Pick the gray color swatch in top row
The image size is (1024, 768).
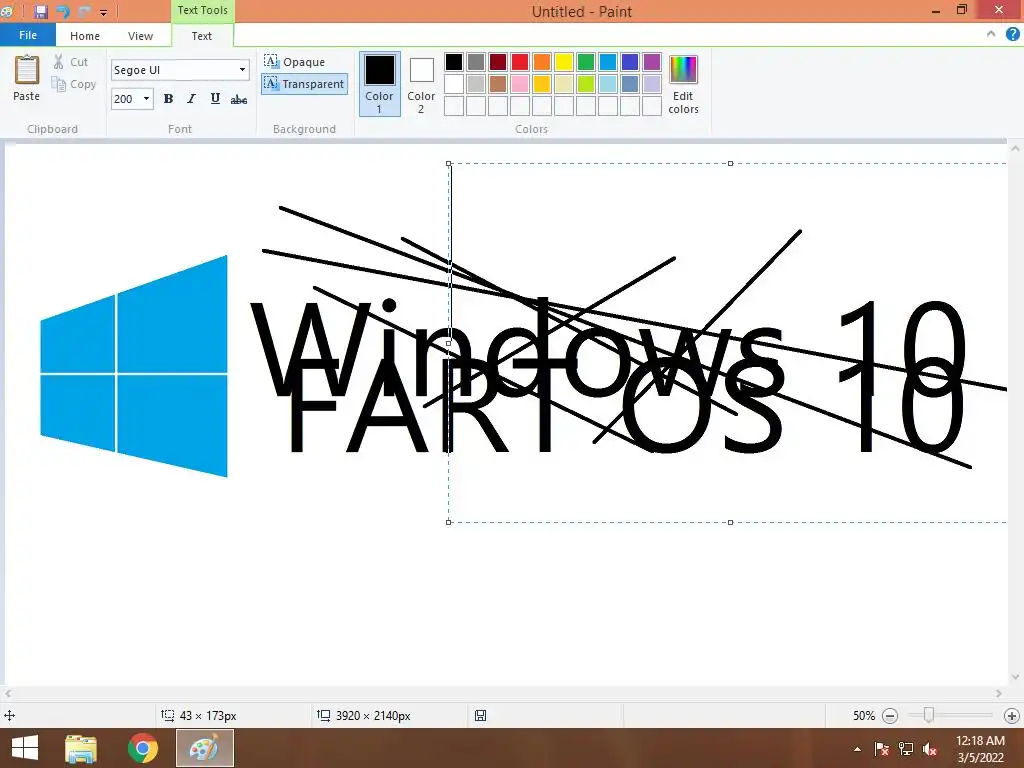[x=476, y=62]
